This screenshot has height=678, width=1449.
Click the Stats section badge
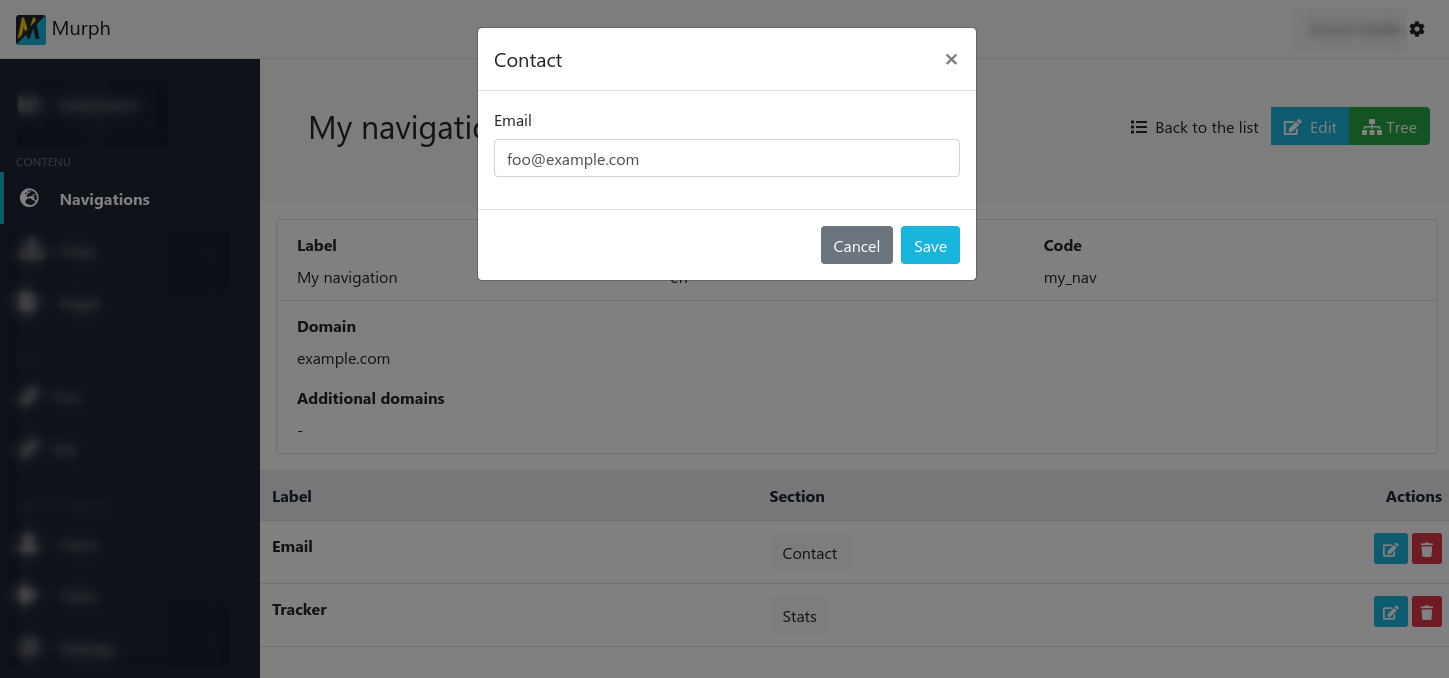point(799,616)
